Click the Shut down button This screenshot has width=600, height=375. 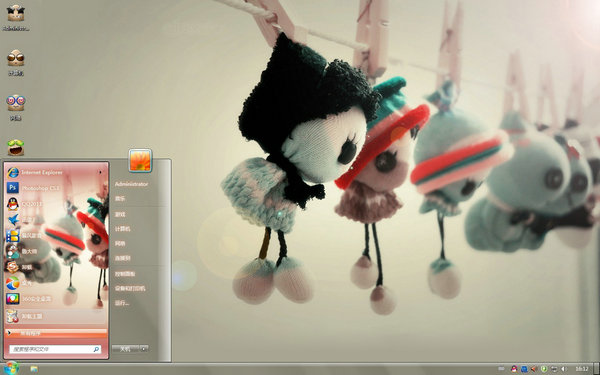[x=126, y=349]
